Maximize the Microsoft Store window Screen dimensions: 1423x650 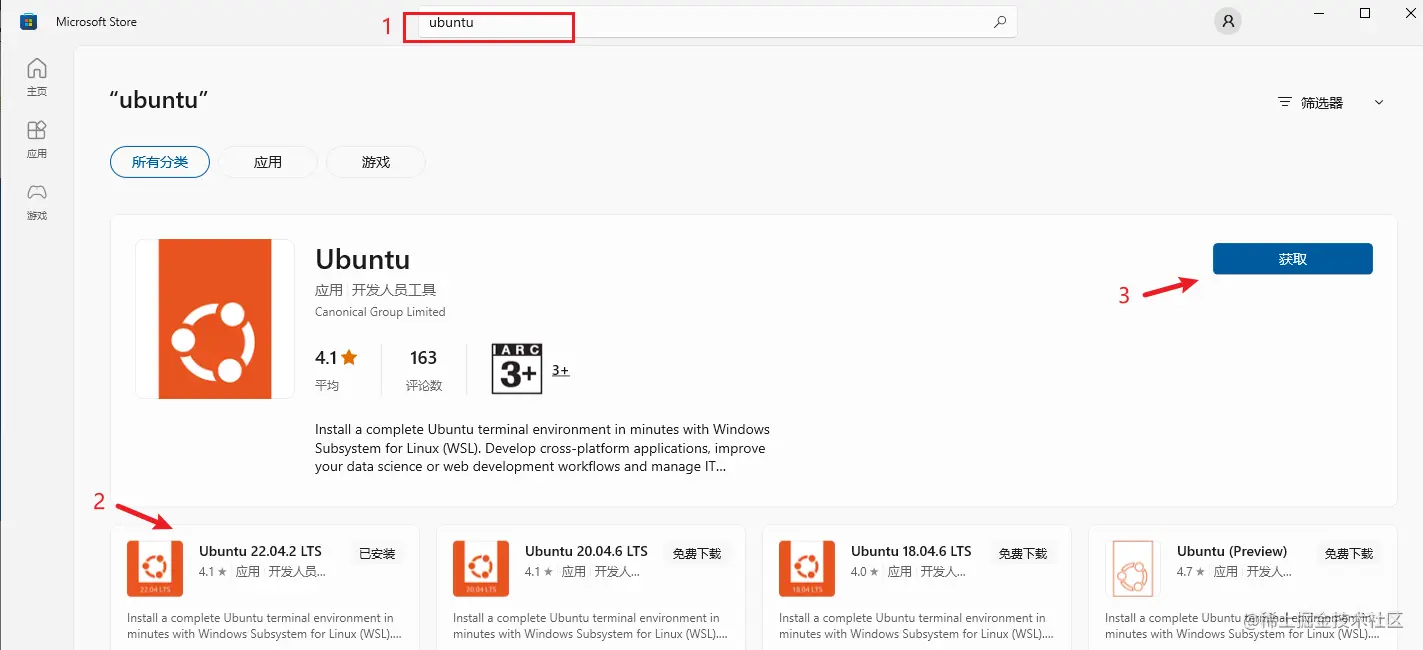pyautogui.click(x=1365, y=13)
